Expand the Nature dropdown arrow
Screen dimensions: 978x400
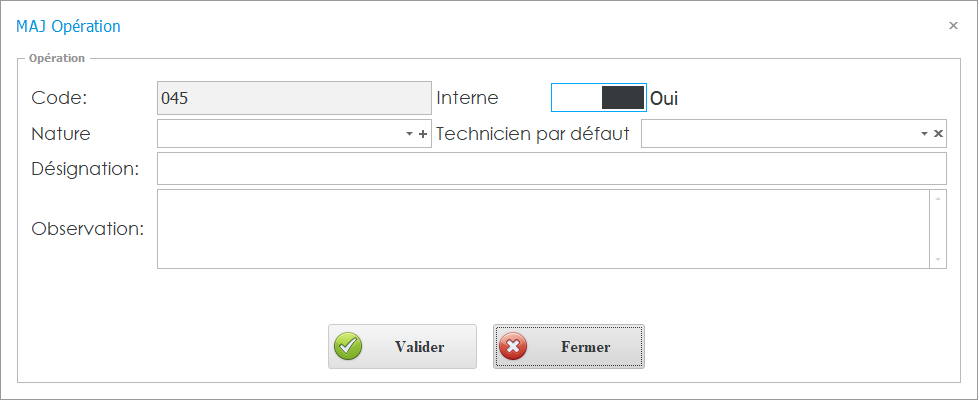pyautogui.click(x=409, y=134)
